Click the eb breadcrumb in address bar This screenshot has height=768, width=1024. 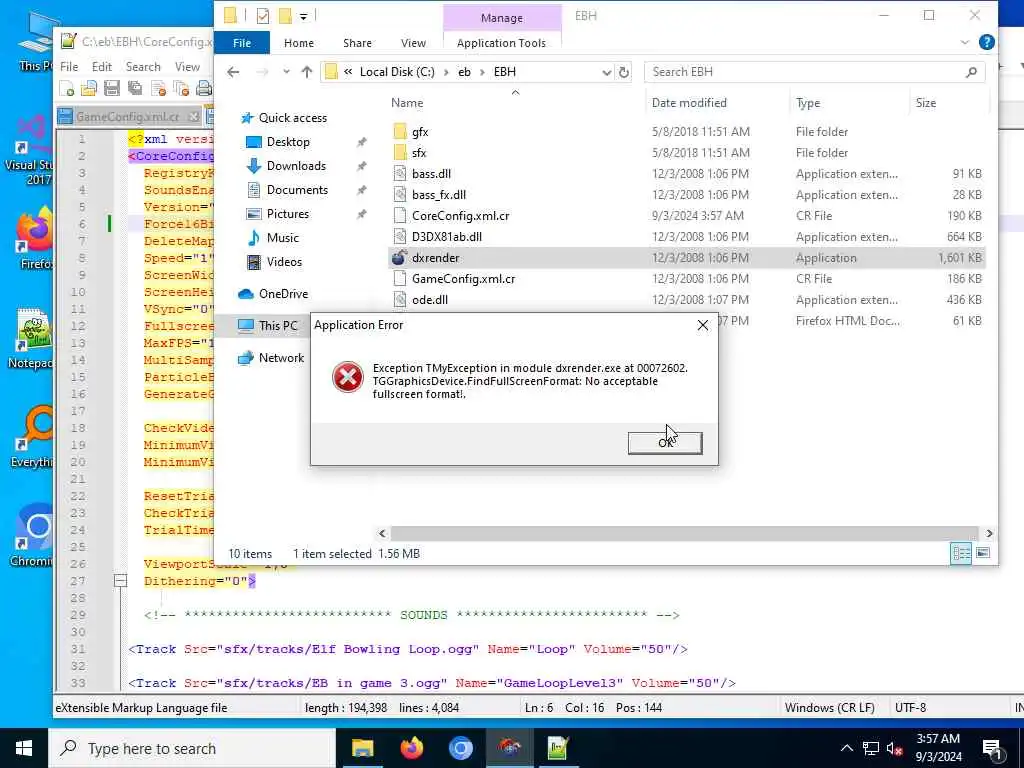pyautogui.click(x=464, y=72)
